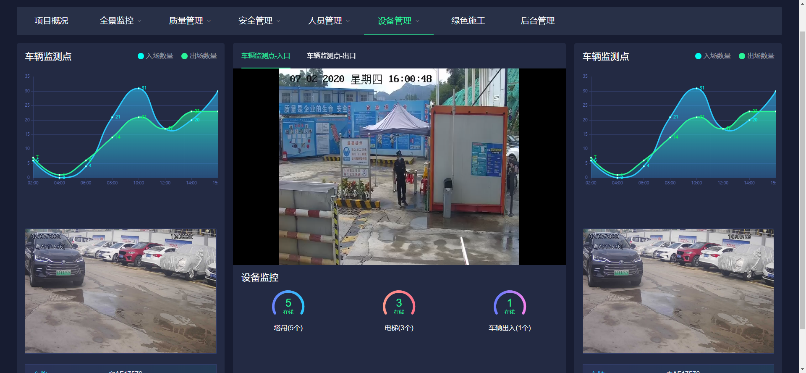
Task: Toggle 入场数量 legend in left chart panel
Action: [x=156, y=56]
